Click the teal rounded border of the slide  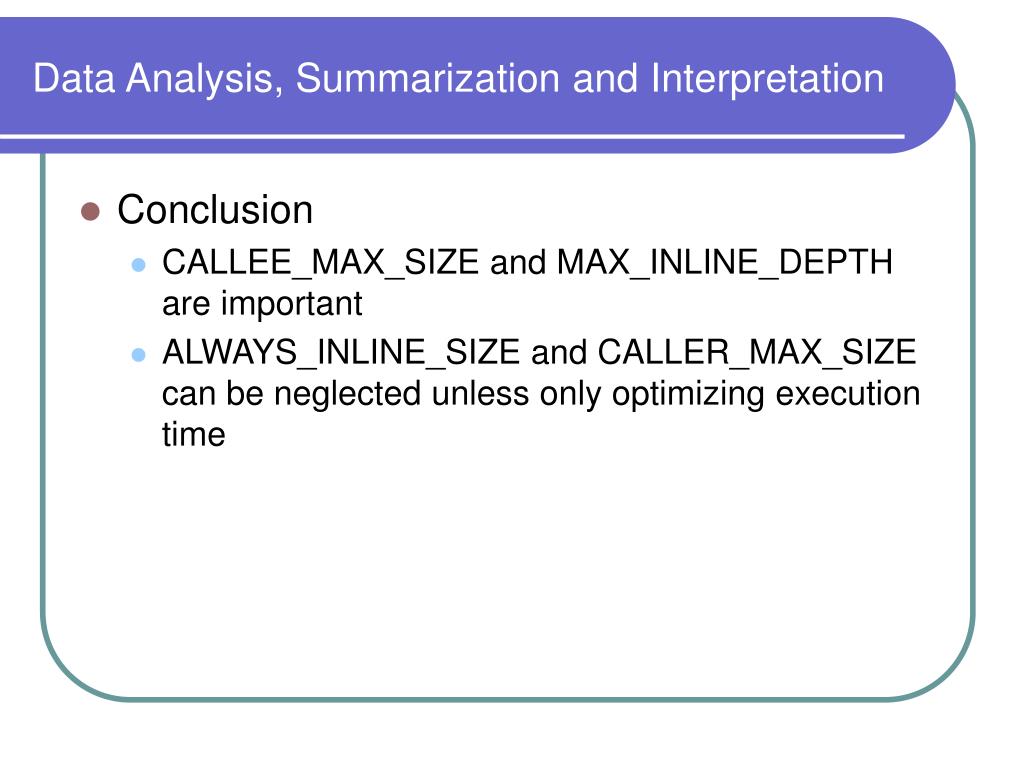pos(43,424)
